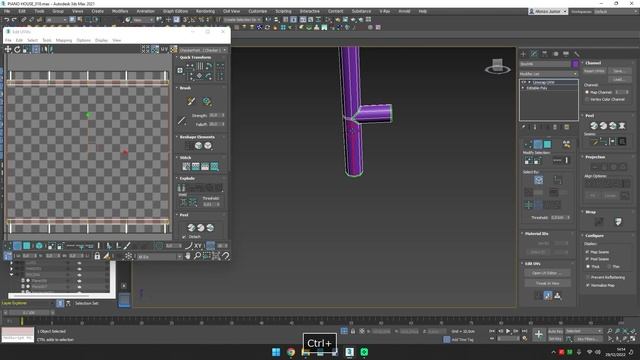Collapse the Quick Transform rollout
The image size is (640, 360).
coord(195,57)
